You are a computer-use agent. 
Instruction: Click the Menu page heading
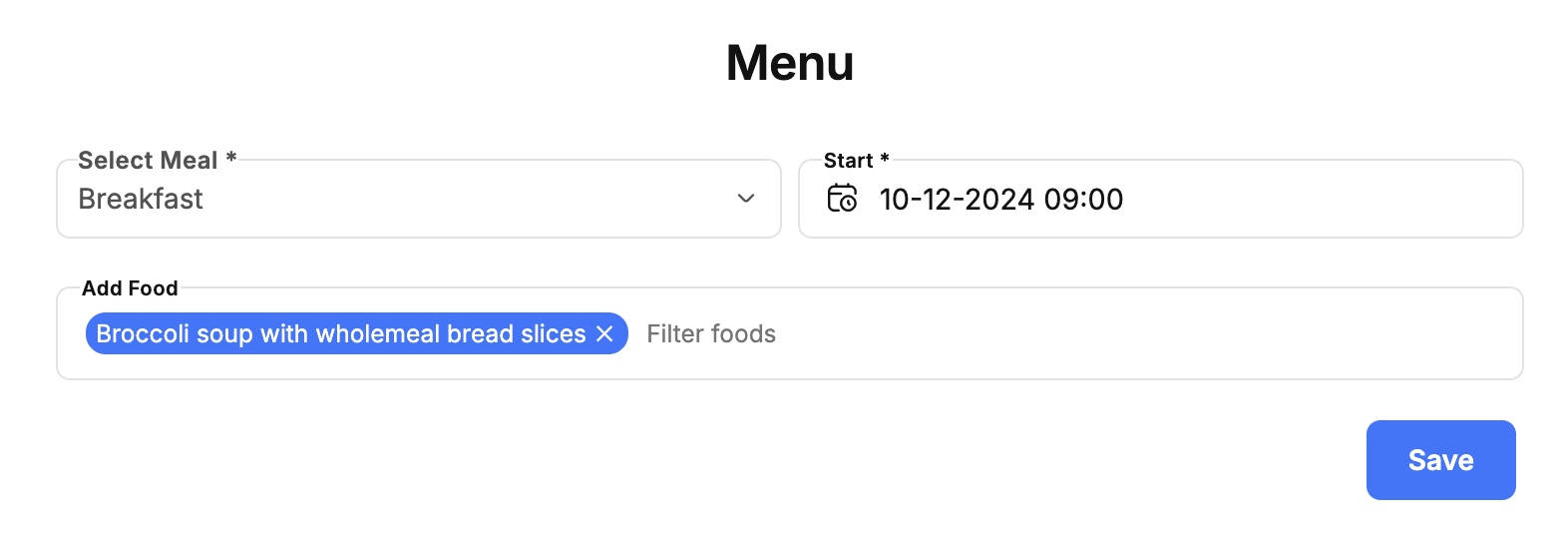790,63
